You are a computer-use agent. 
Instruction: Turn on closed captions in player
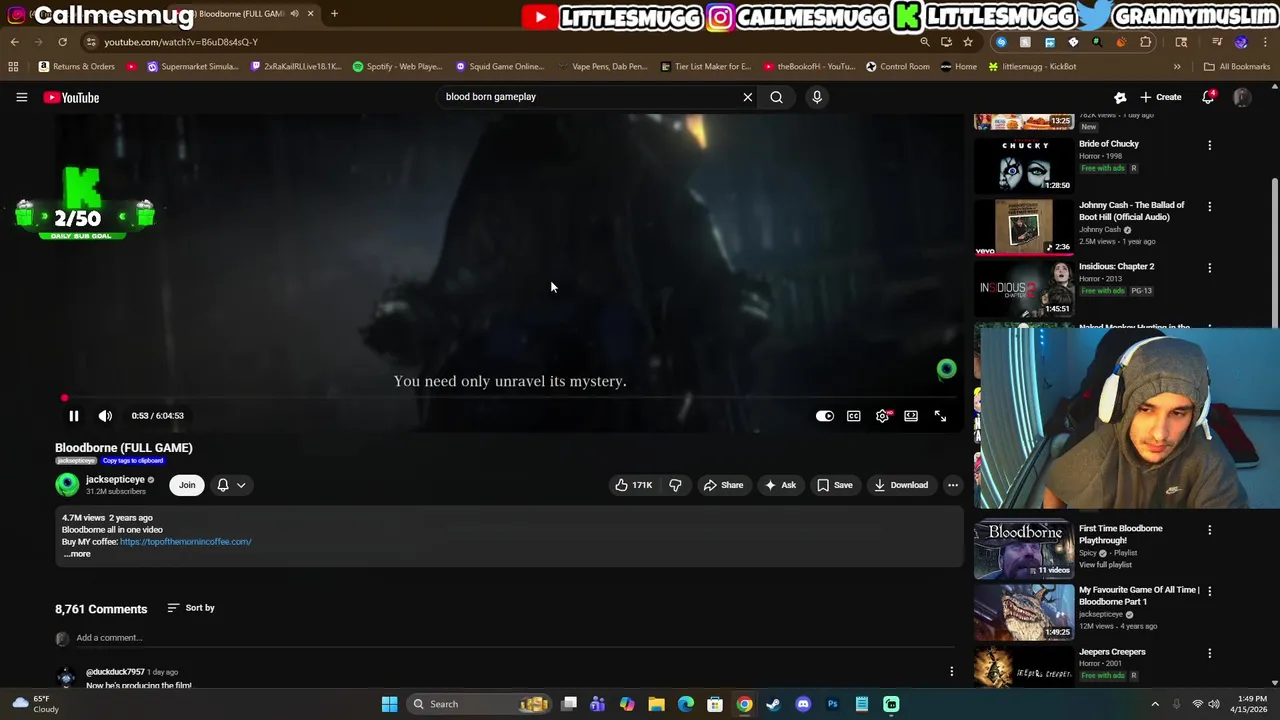pyautogui.click(x=853, y=416)
